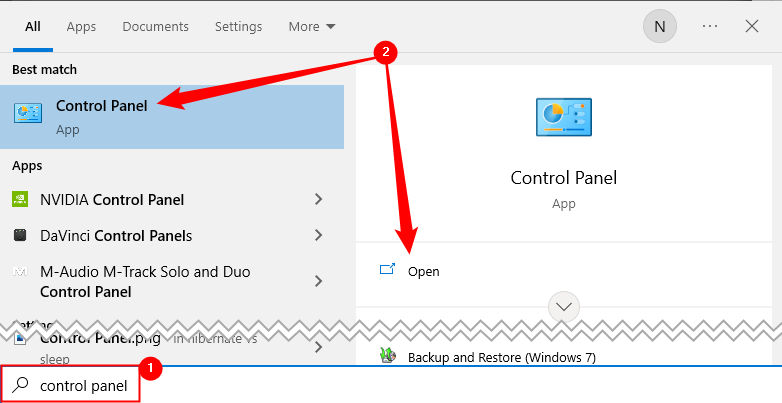Expand M-Audio M-Track result arrow
Viewport: 782px width, 403px height.
[319, 281]
